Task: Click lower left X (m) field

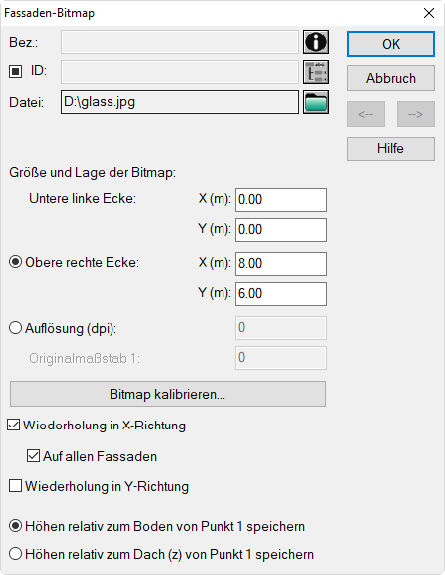Action: point(281,200)
